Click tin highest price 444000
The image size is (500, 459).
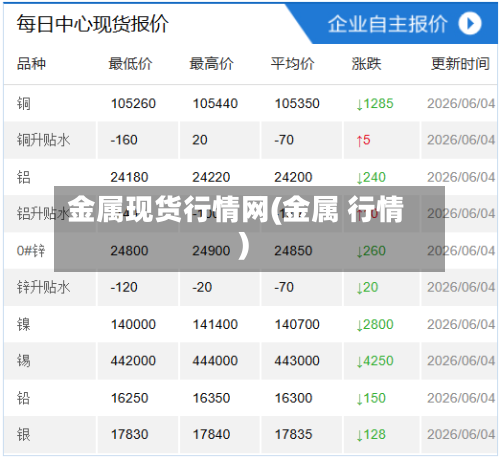coord(215,361)
